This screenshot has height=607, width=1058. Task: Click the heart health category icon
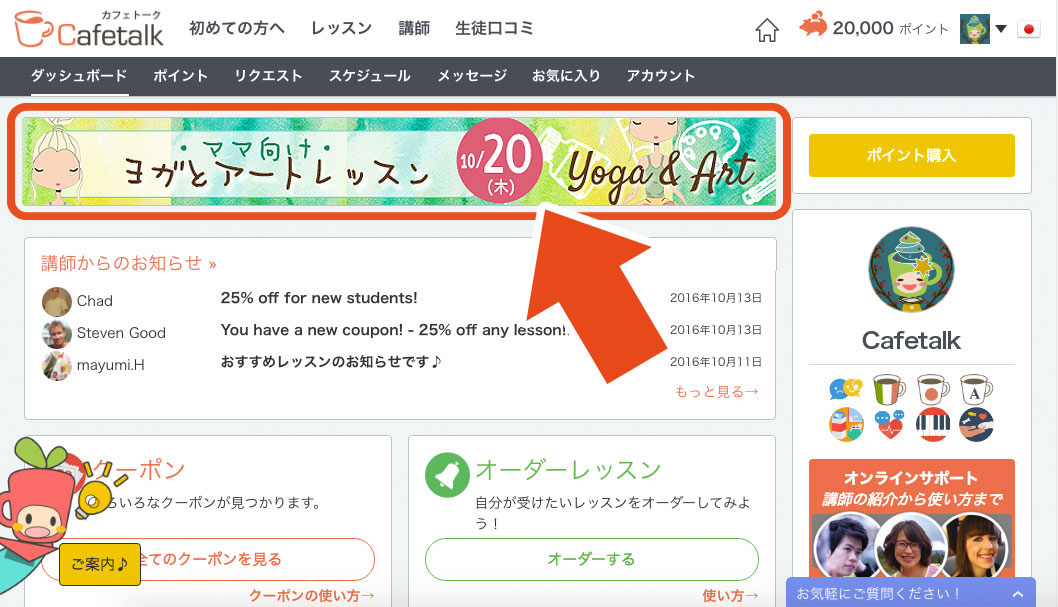889,425
